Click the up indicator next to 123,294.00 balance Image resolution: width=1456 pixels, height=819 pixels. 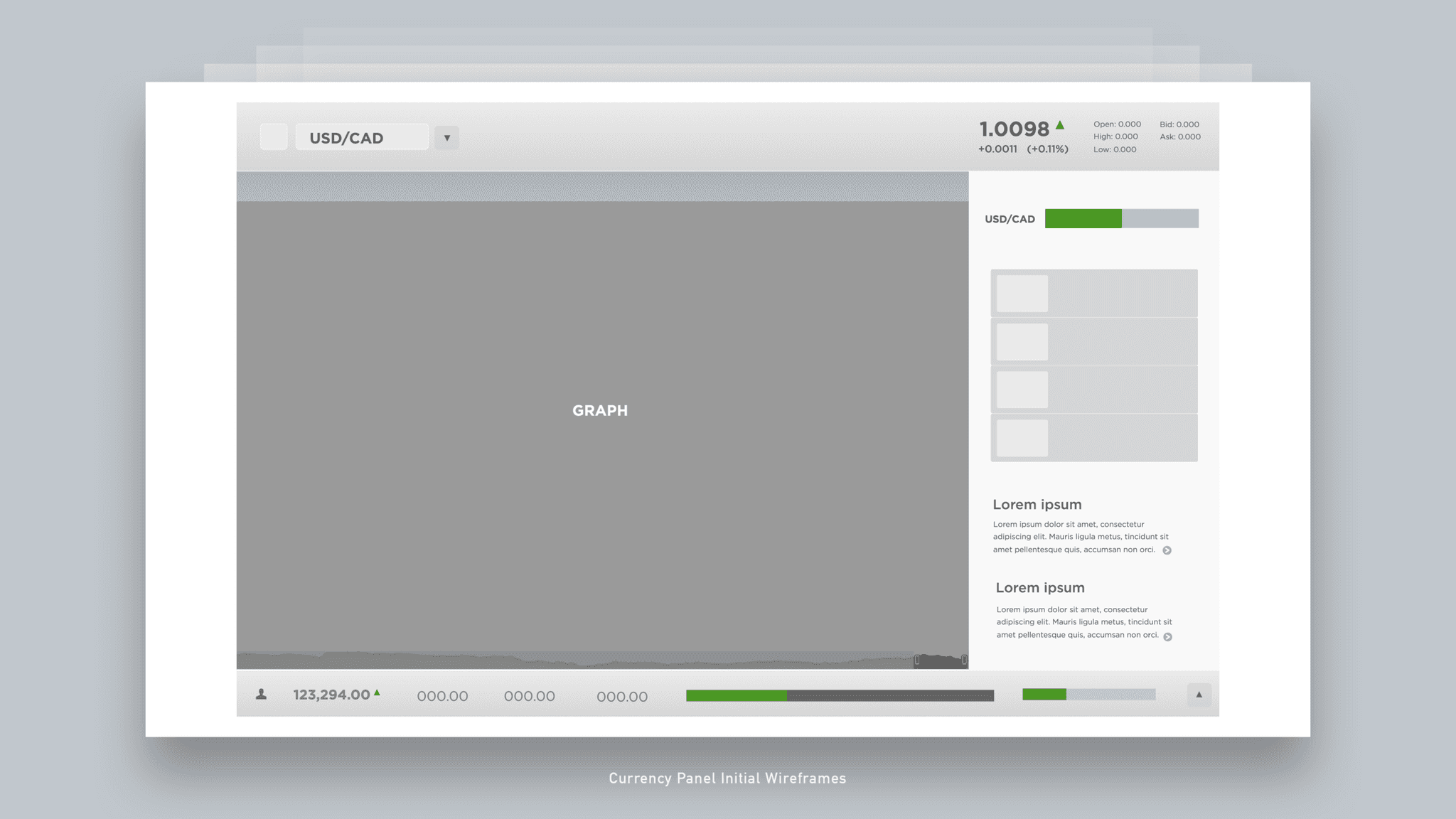click(378, 691)
